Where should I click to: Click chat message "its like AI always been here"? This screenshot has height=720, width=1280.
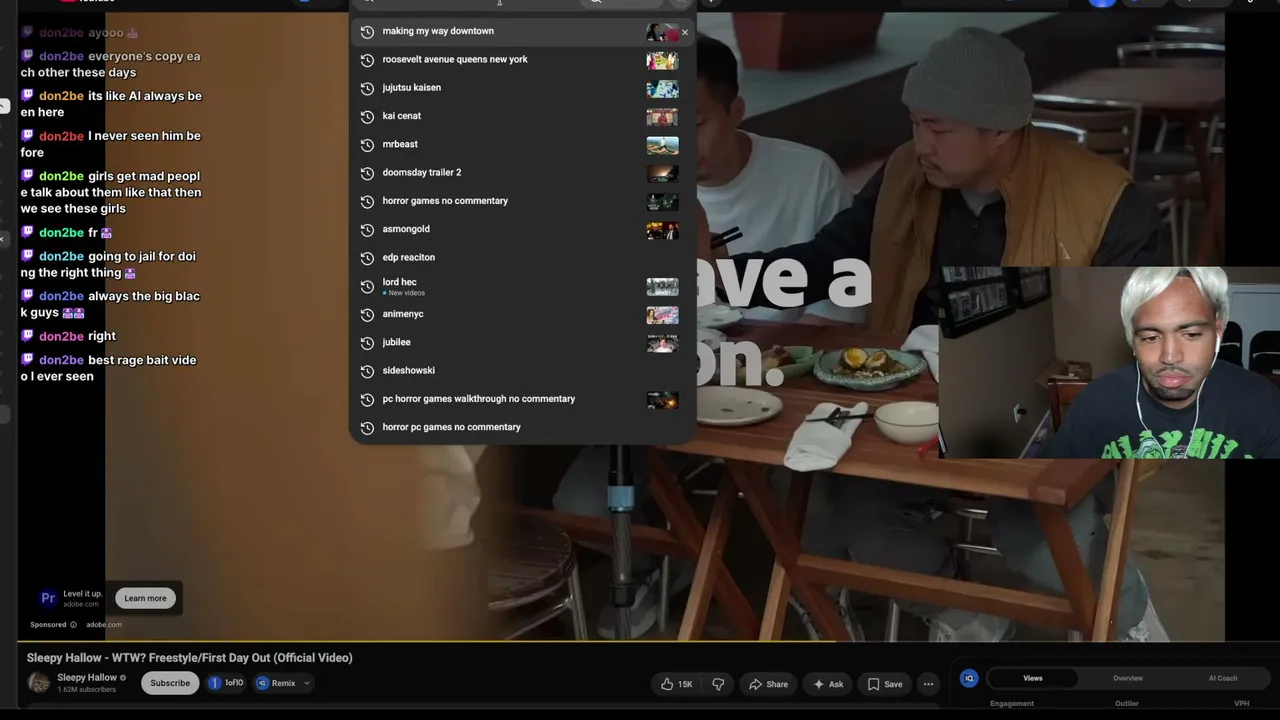pos(111,104)
